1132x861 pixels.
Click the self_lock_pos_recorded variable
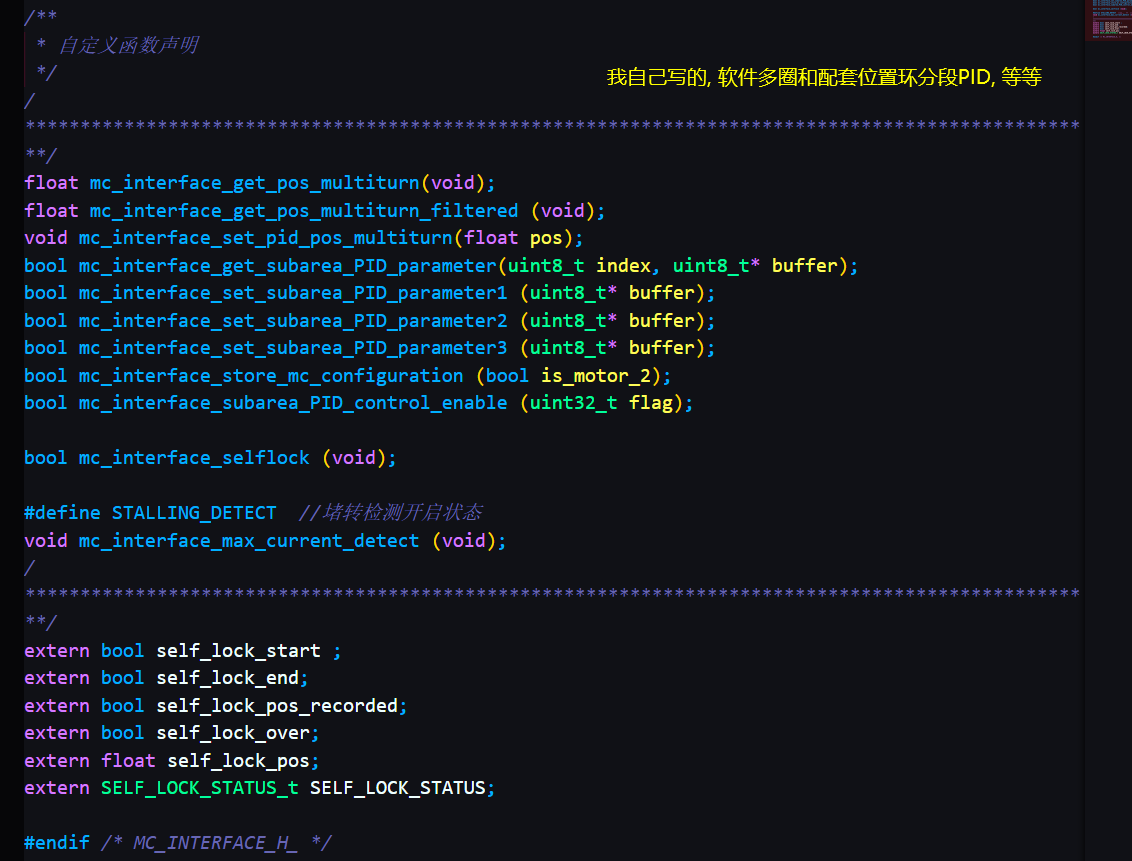point(277,706)
